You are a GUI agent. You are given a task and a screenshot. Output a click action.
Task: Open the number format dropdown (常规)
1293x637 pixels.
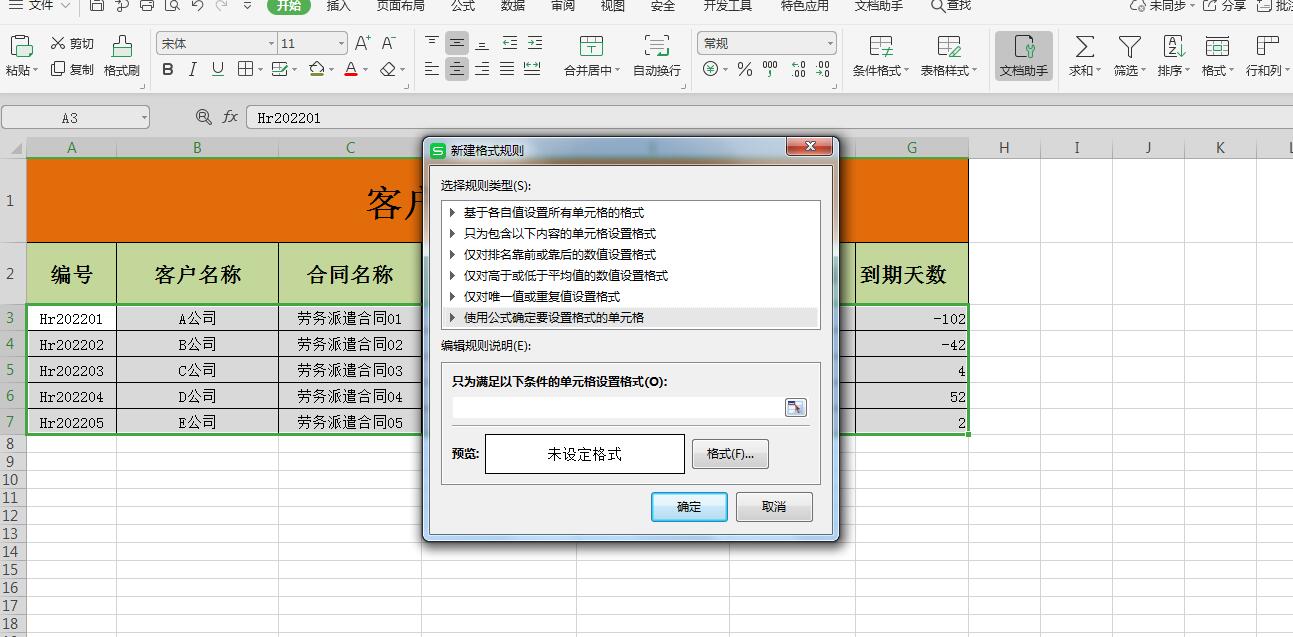tap(830, 44)
